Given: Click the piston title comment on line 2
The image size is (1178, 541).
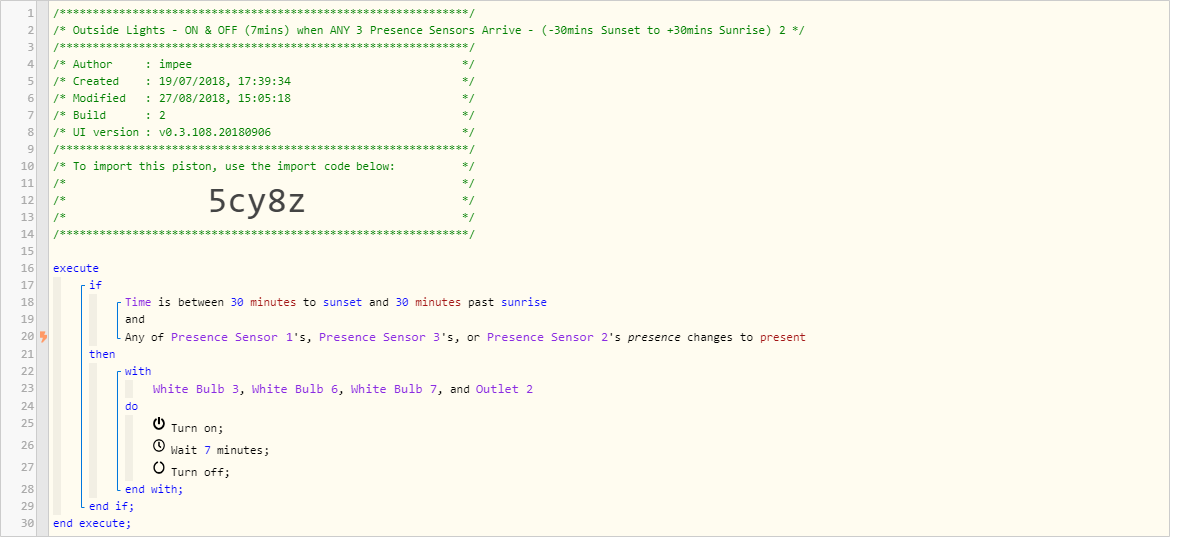Looking at the screenshot, I should click(430, 31).
